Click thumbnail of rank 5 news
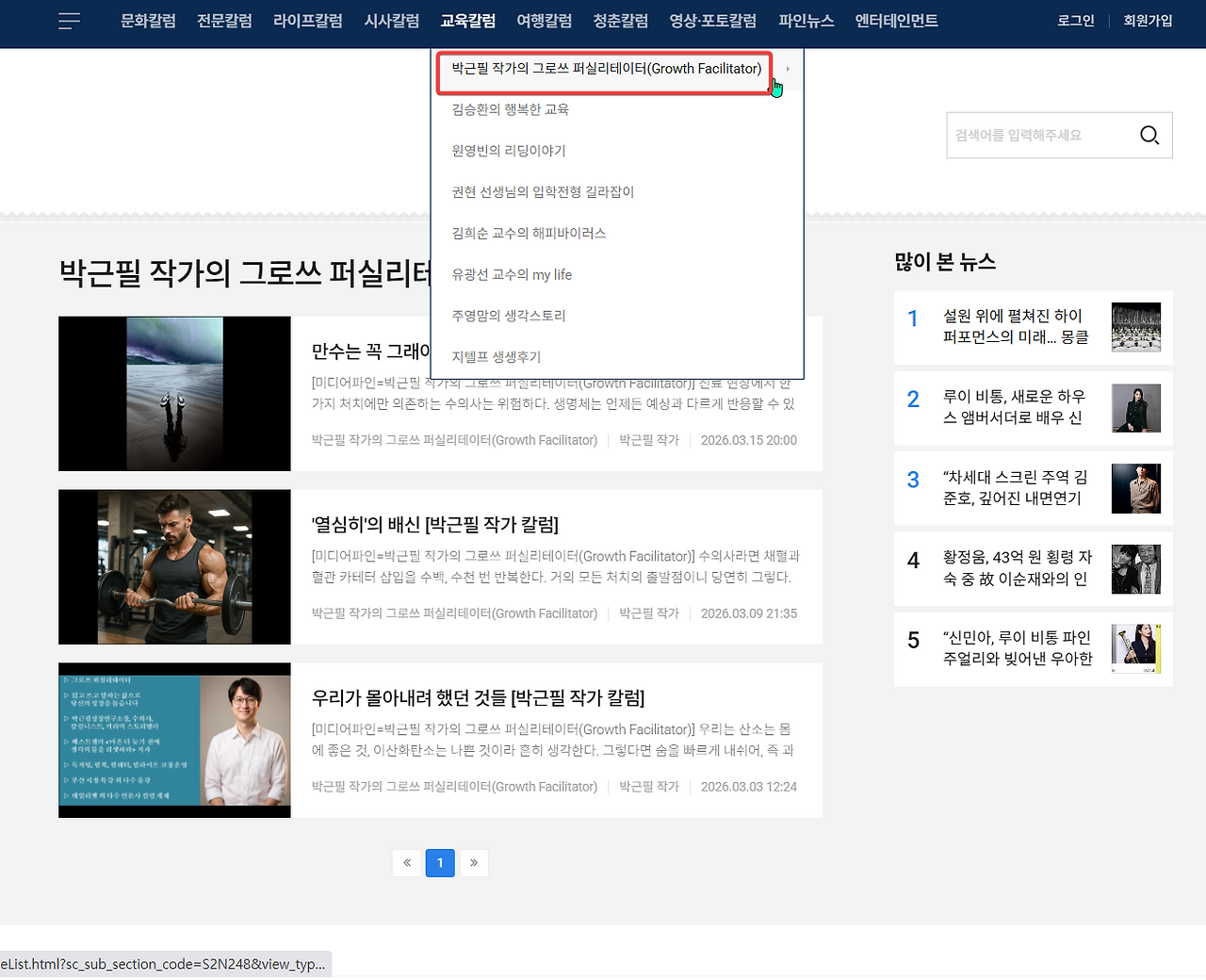Image resolution: width=1206 pixels, height=980 pixels. tap(1136, 648)
